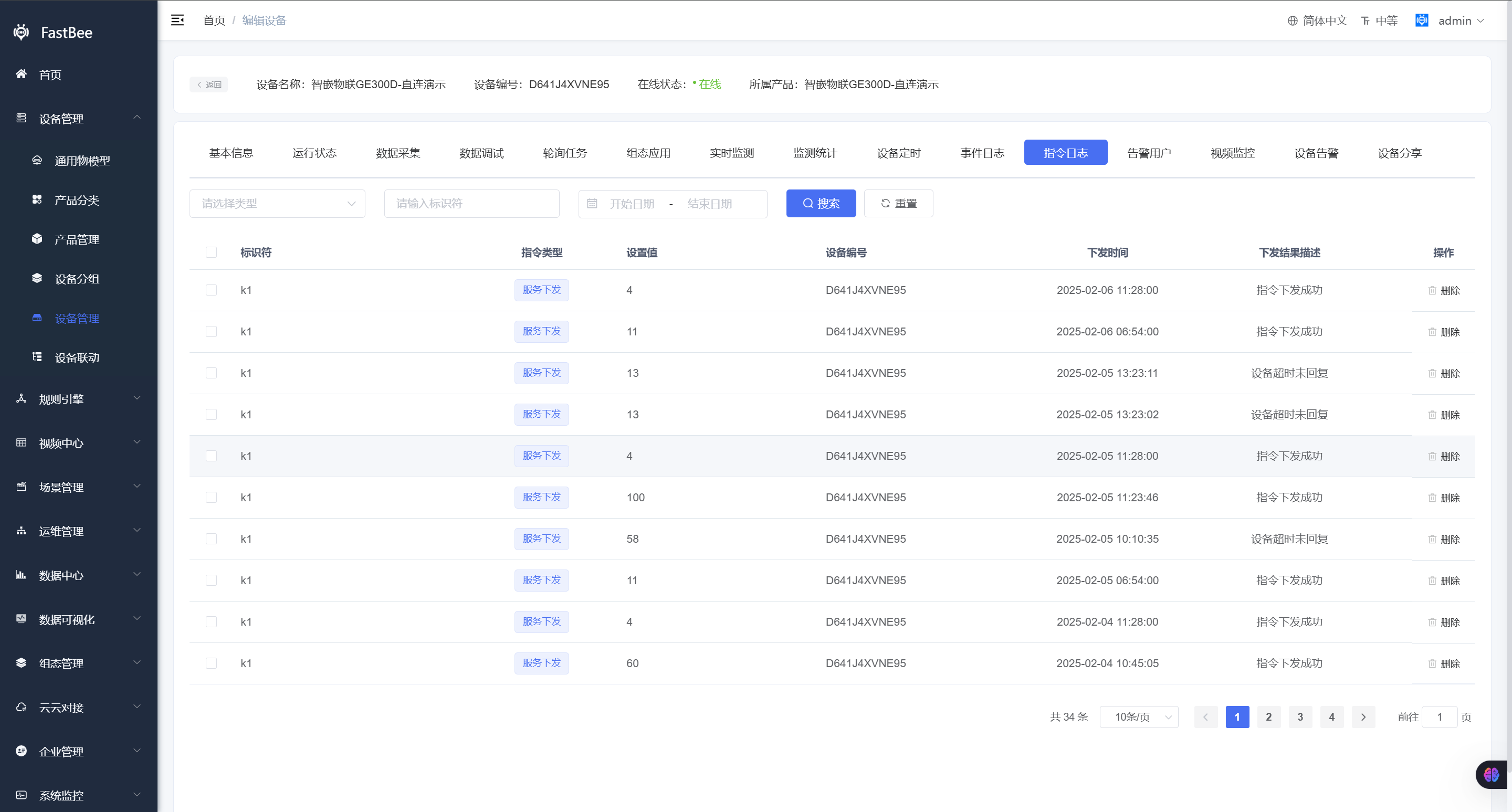1512x812 pixels.
Task: Click the 产品分类 sidebar icon
Action: click(37, 199)
